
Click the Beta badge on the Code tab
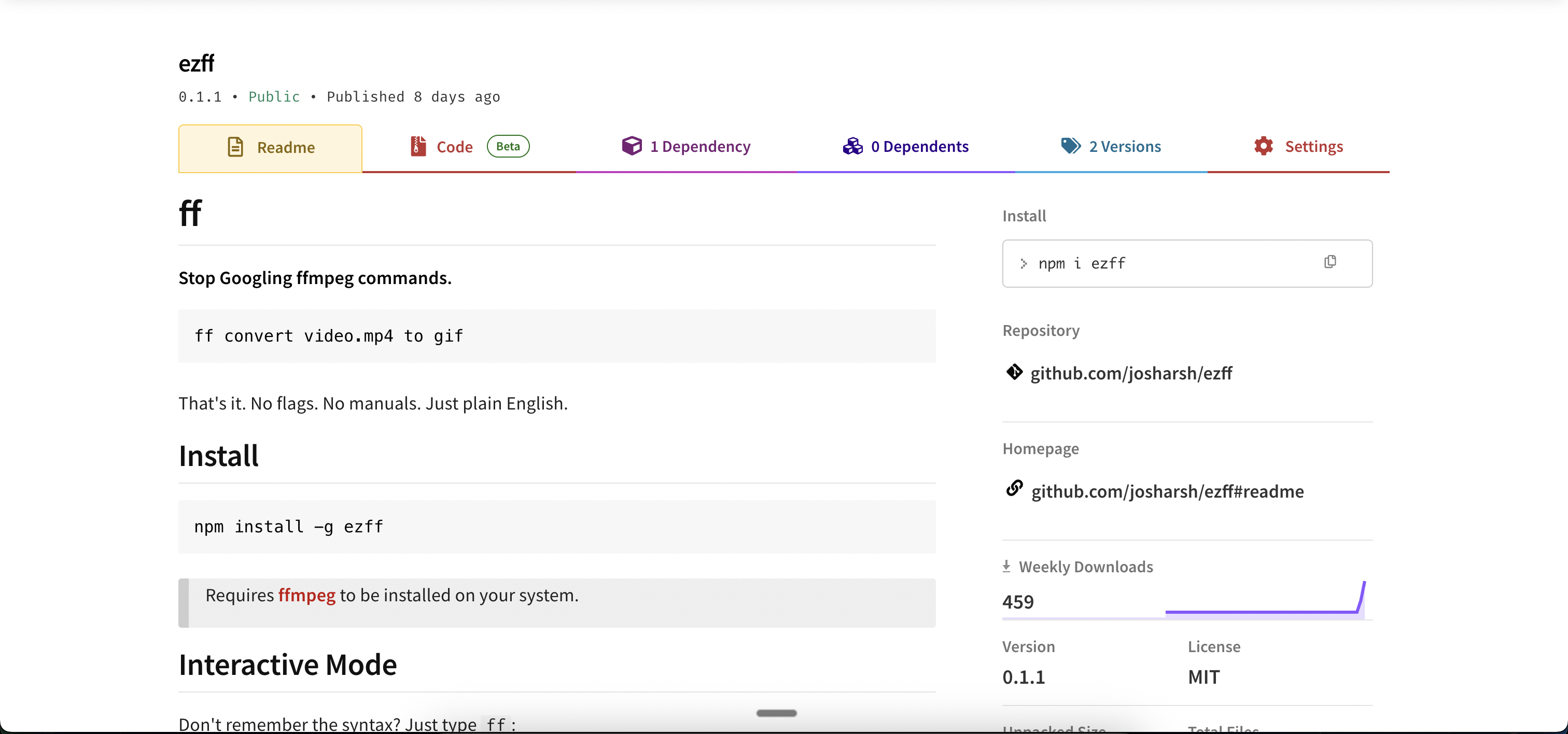click(508, 146)
